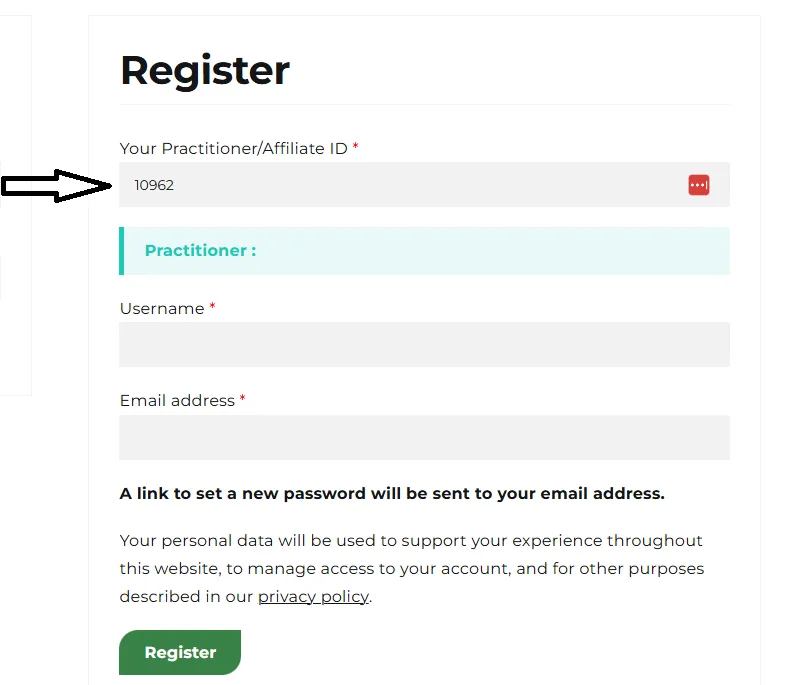Viewport: 794px width, 685px height.
Task: Click into the Username text field
Action: 424,344
